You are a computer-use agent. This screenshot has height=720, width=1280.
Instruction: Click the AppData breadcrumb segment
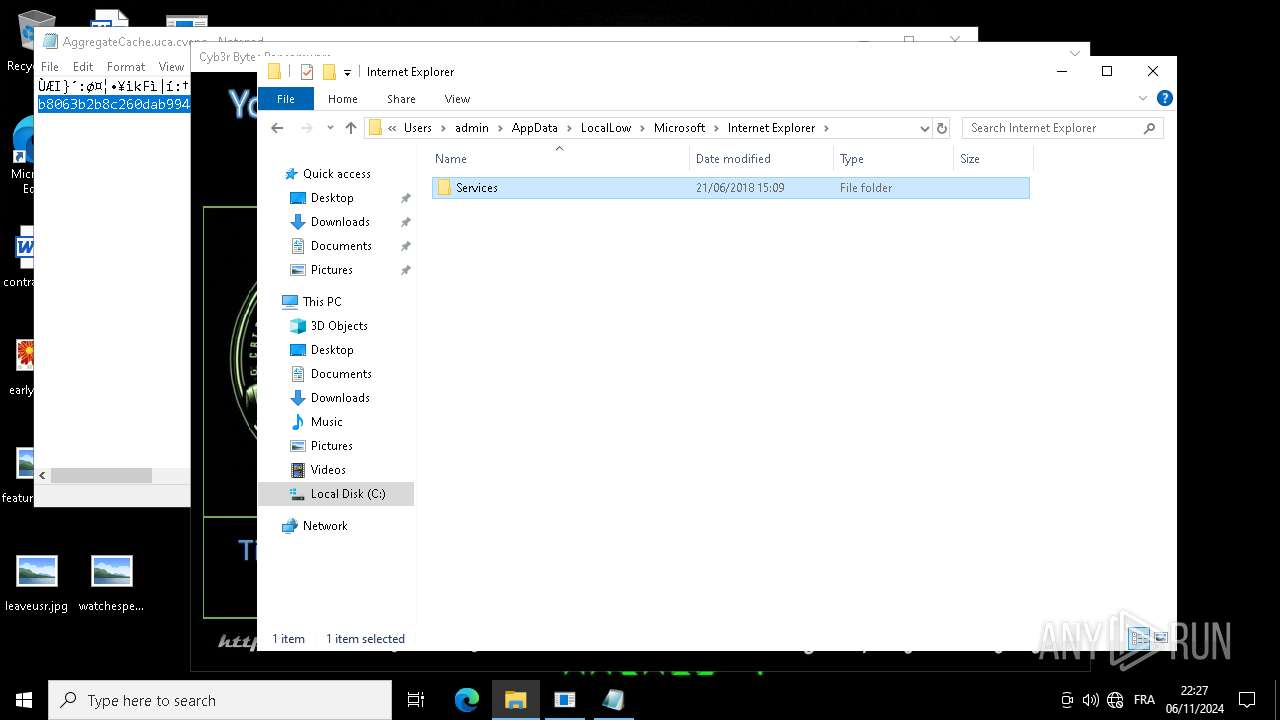[x=535, y=128]
